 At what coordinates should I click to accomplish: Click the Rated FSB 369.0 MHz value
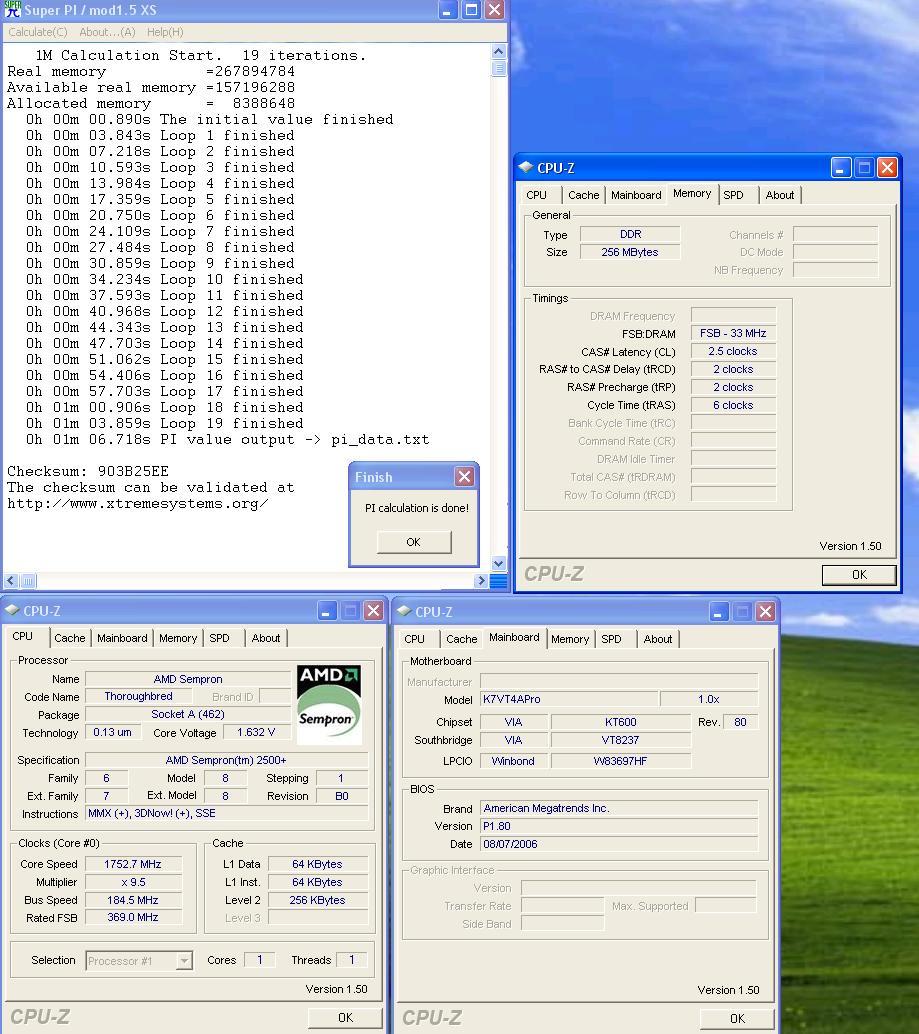[133, 917]
